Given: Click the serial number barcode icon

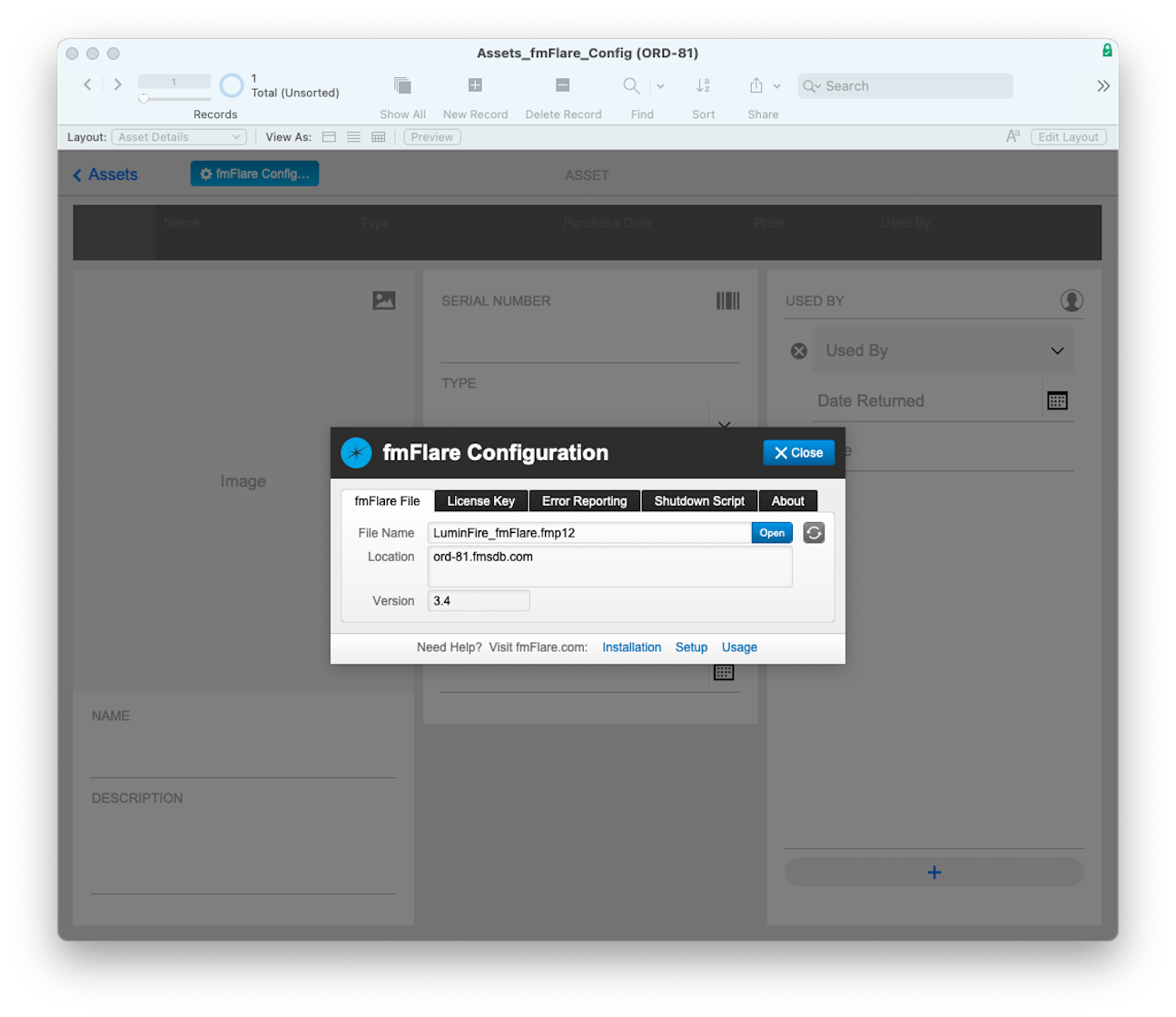Looking at the screenshot, I should coord(727,301).
